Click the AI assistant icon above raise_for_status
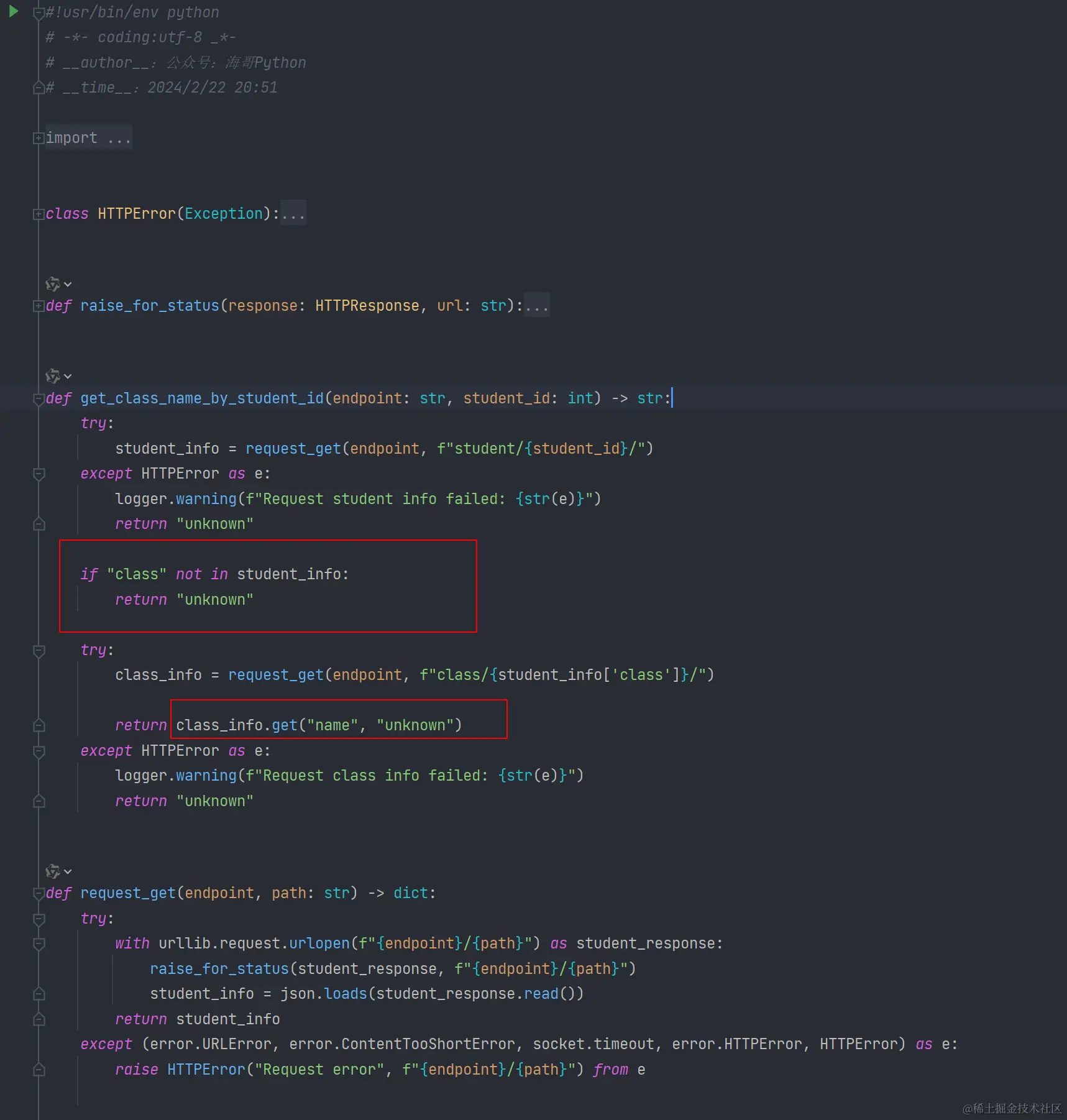1067x1120 pixels. [53, 284]
